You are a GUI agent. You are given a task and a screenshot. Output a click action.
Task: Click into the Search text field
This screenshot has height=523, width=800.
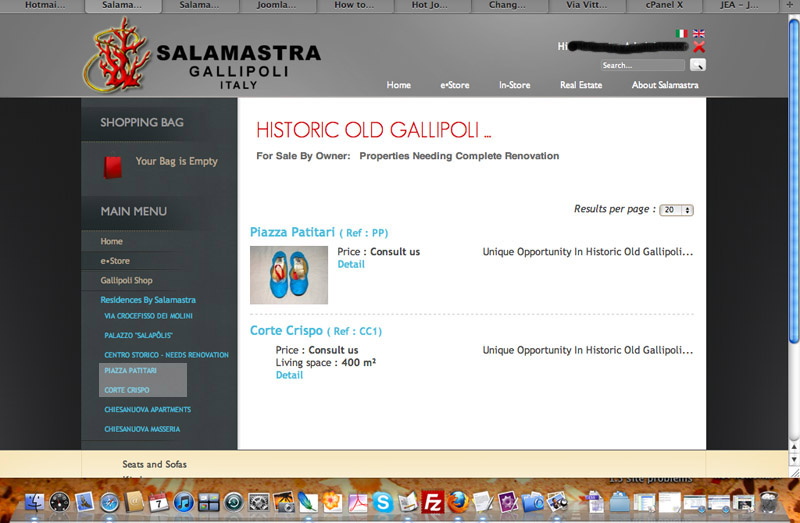click(x=642, y=65)
